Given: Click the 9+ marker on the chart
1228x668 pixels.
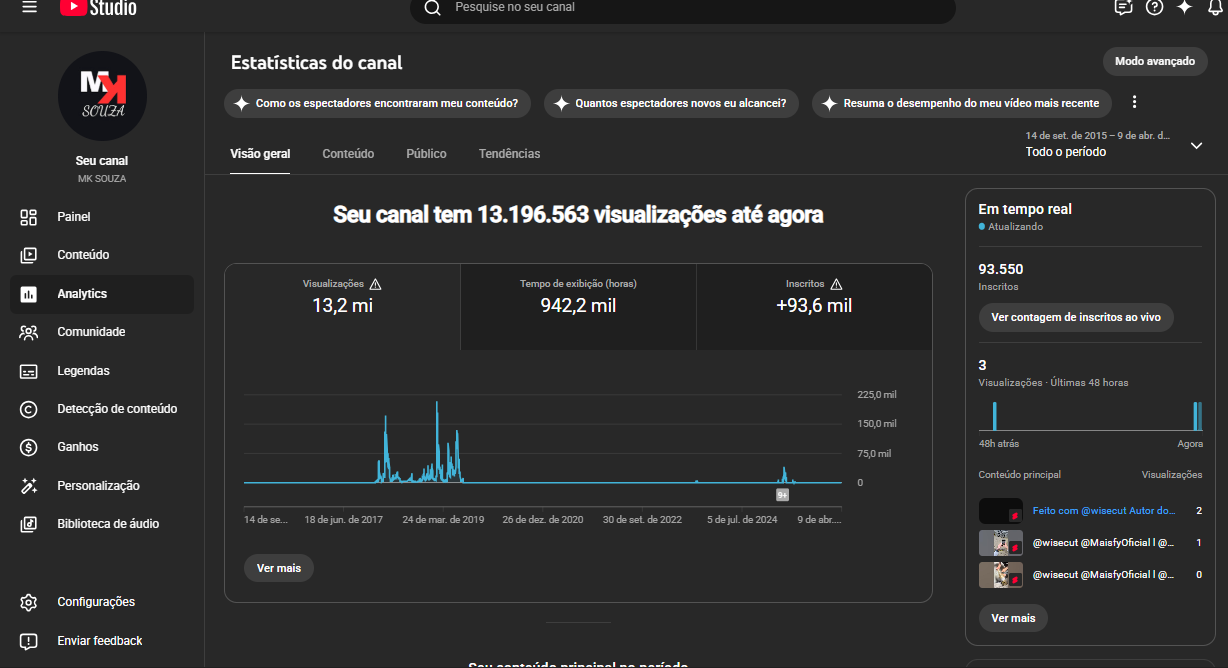Looking at the screenshot, I should click(783, 494).
